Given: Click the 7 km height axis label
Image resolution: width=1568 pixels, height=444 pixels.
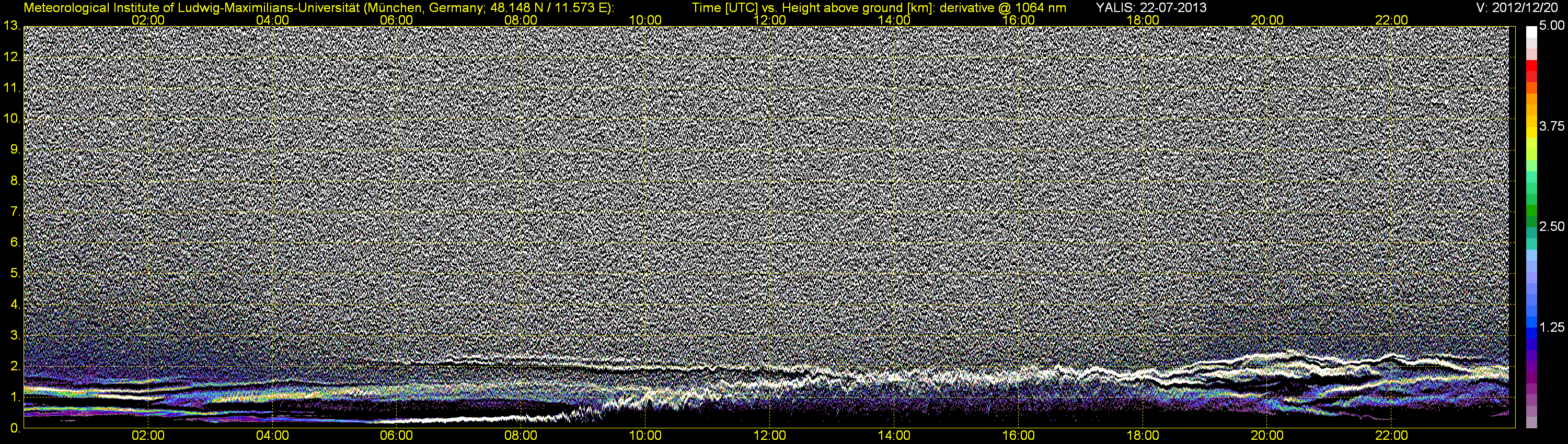Looking at the screenshot, I should [15, 212].
